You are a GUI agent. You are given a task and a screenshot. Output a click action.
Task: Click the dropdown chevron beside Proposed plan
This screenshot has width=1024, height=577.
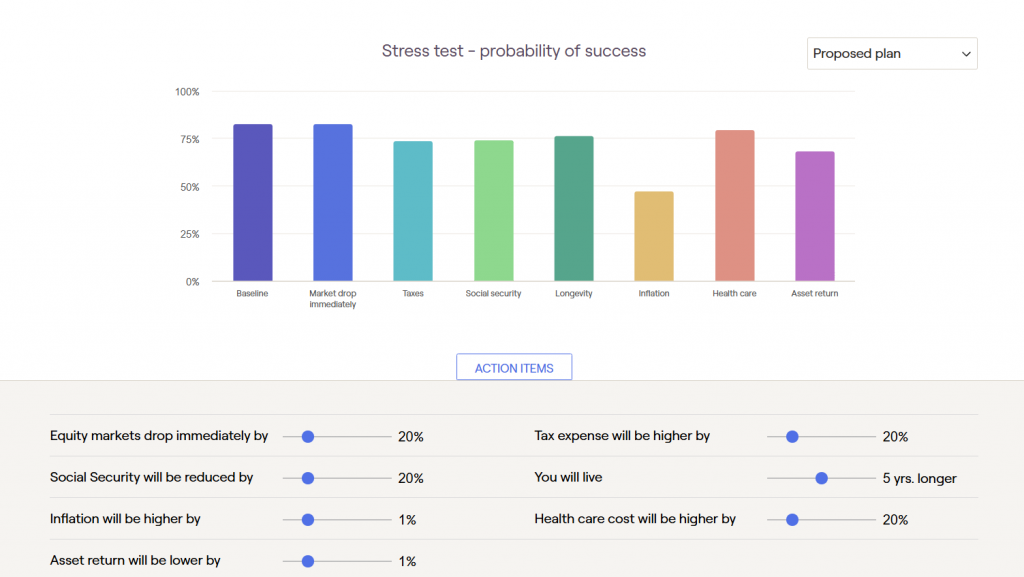(x=966, y=54)
